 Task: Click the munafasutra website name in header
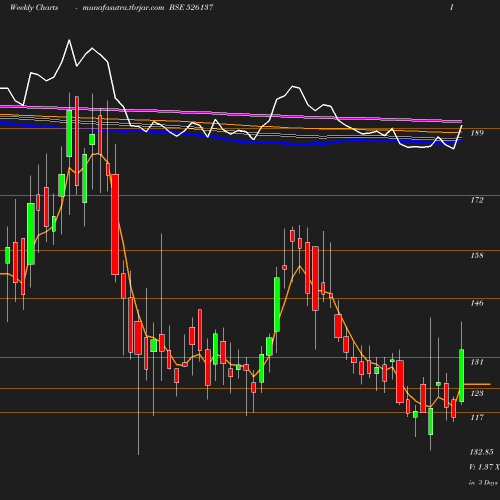(x=123, y=8)
